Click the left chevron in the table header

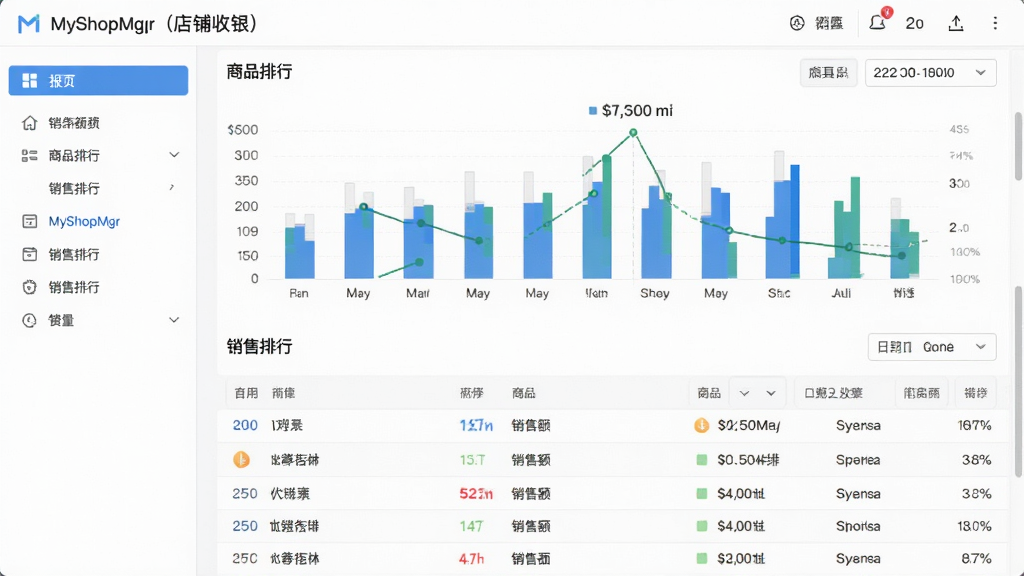pos(744,393)
